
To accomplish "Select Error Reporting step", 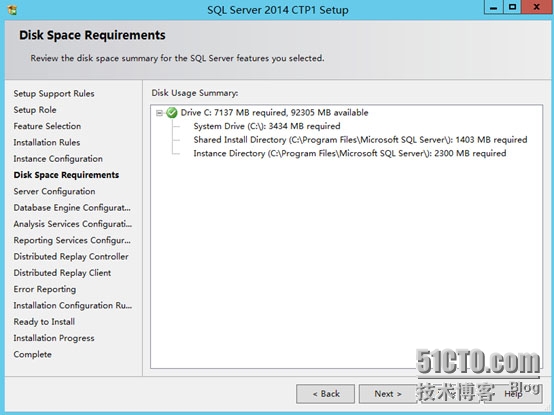I will [45, 289].
